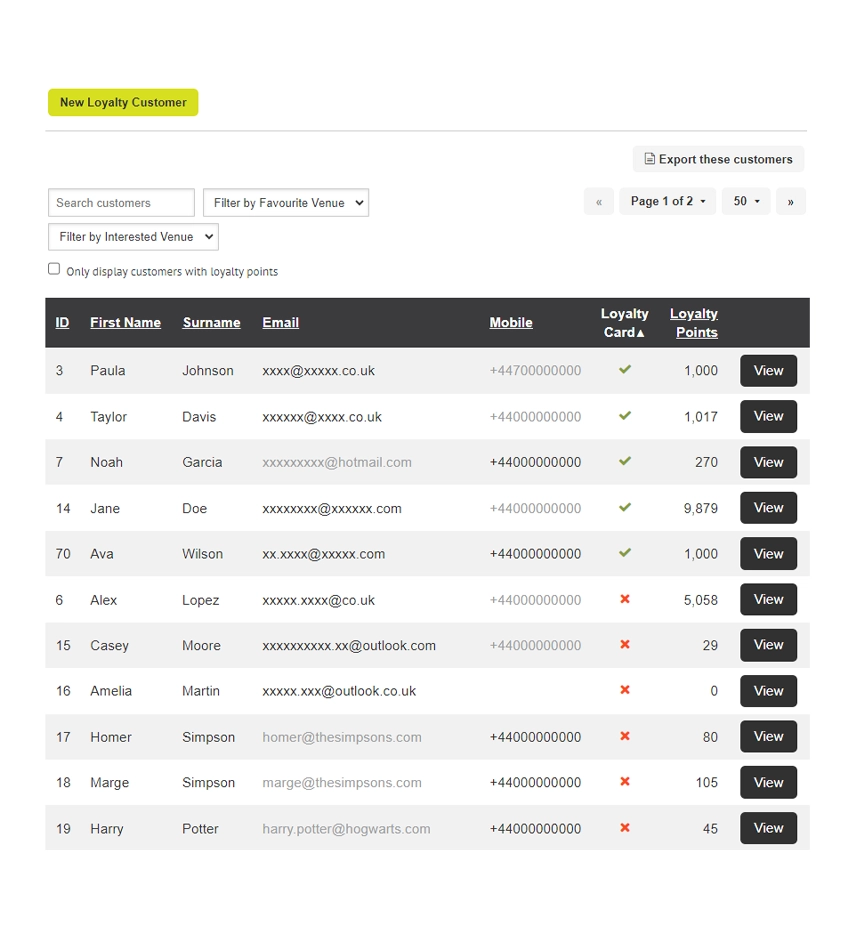Click red cross icon in Alex Lopez's row
This screenshot has height=934, width=850.
click(625, 599)
